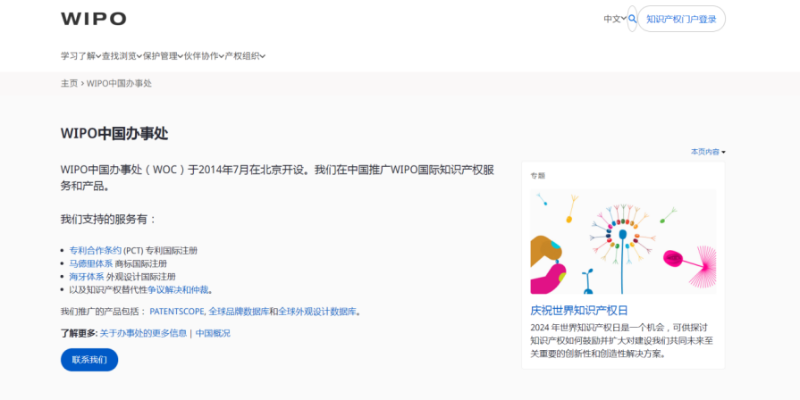Expand the 查找浏览 menu
The height and width of the screenshot is (400, 800).
tap(122, 56)
